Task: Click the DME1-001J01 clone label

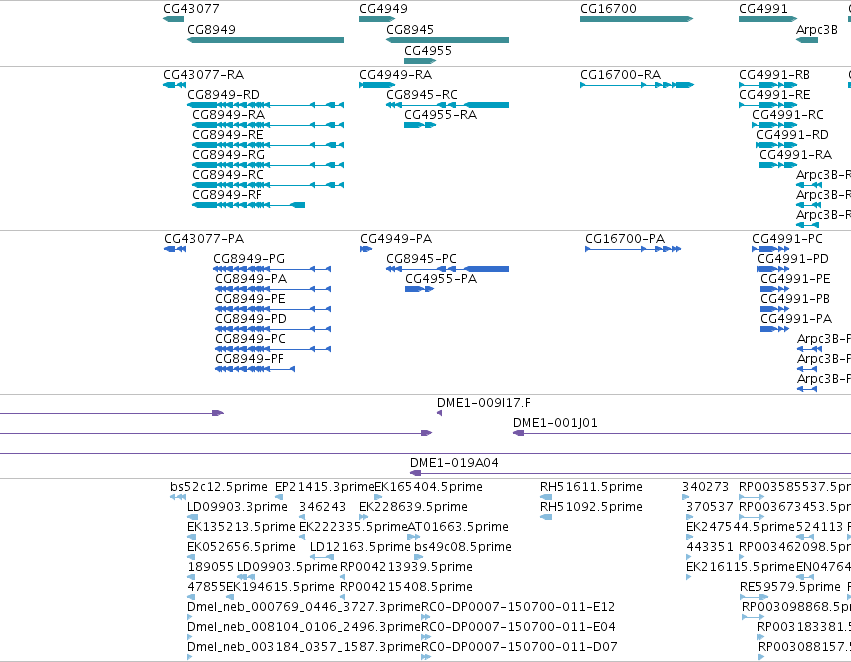Action: [x=555, y=423]
